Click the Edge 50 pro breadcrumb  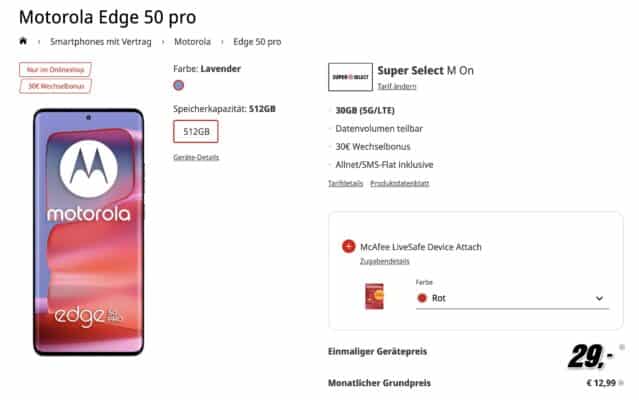pos(257,42)
